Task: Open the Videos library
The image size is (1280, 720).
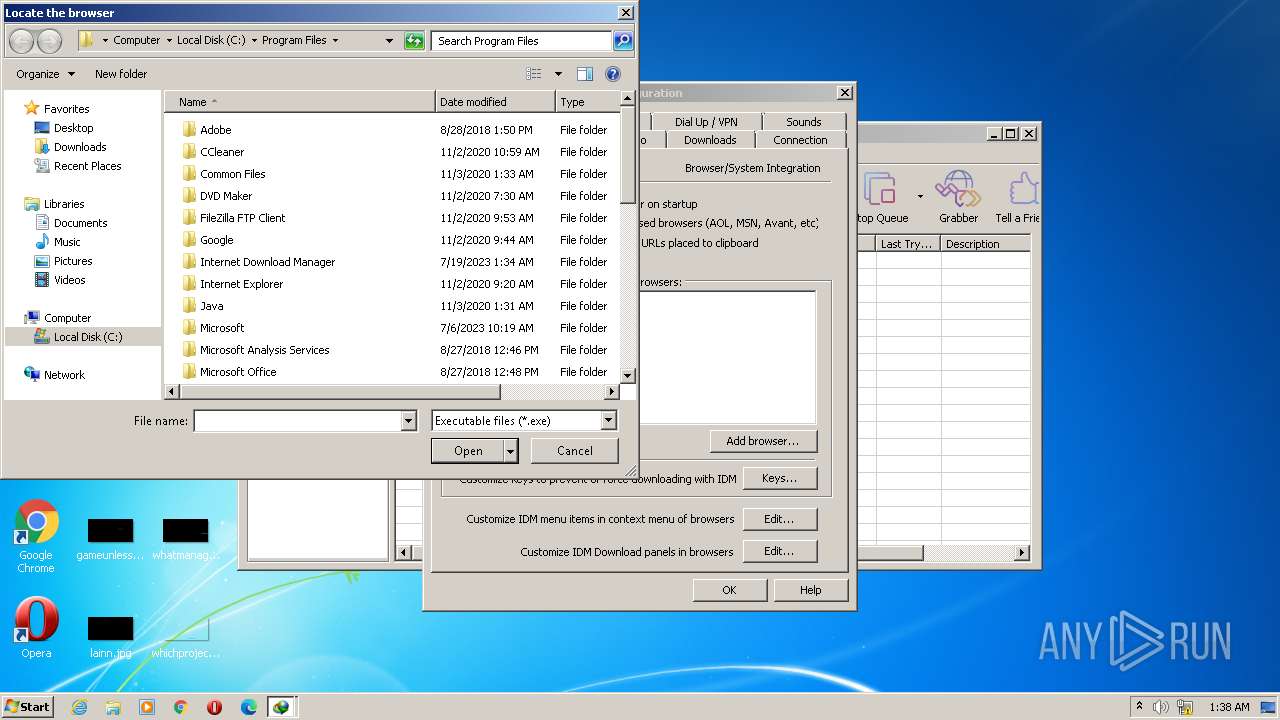Action: 69,280
